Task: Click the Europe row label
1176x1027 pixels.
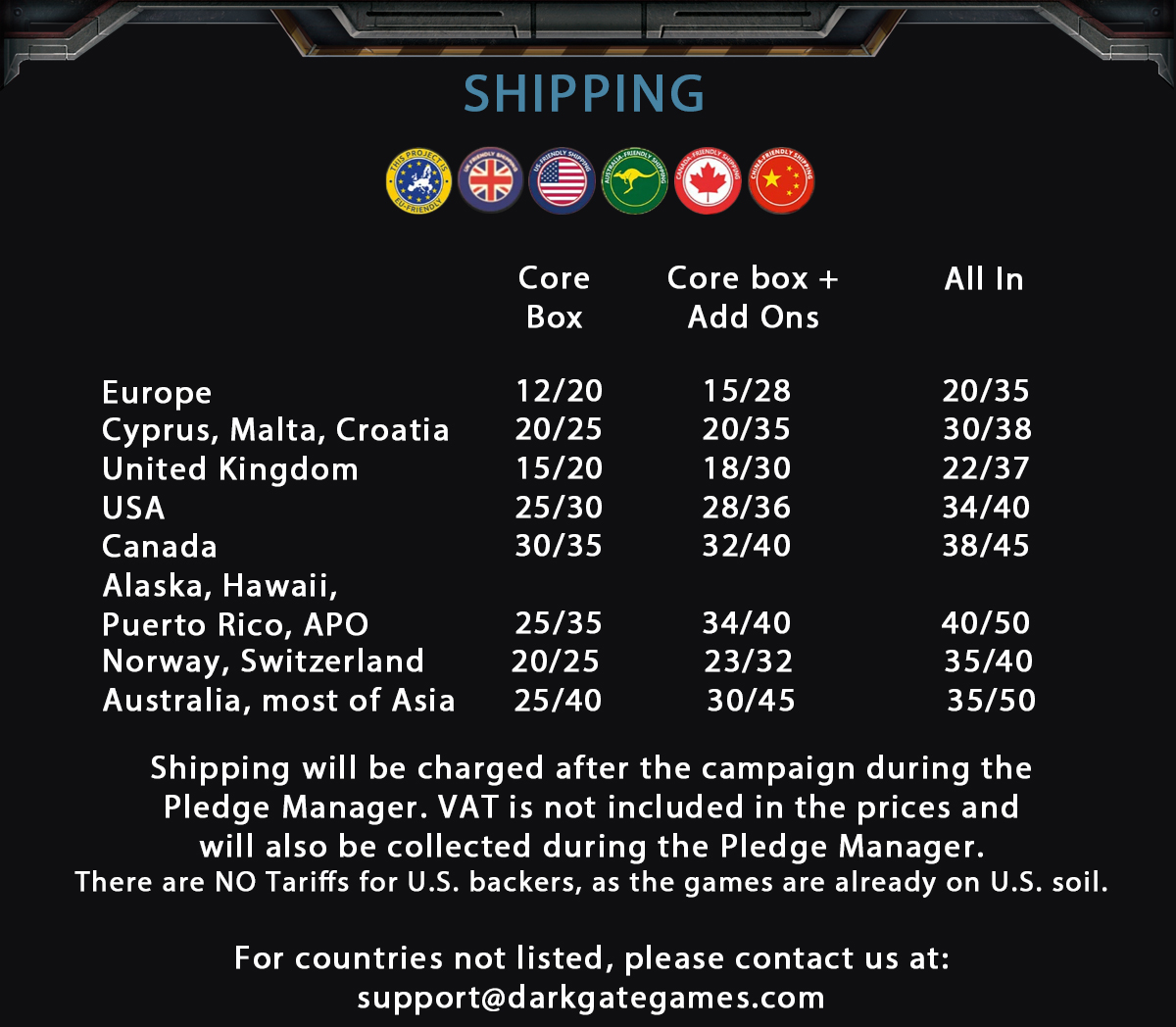Action: [x=157, y=393]
